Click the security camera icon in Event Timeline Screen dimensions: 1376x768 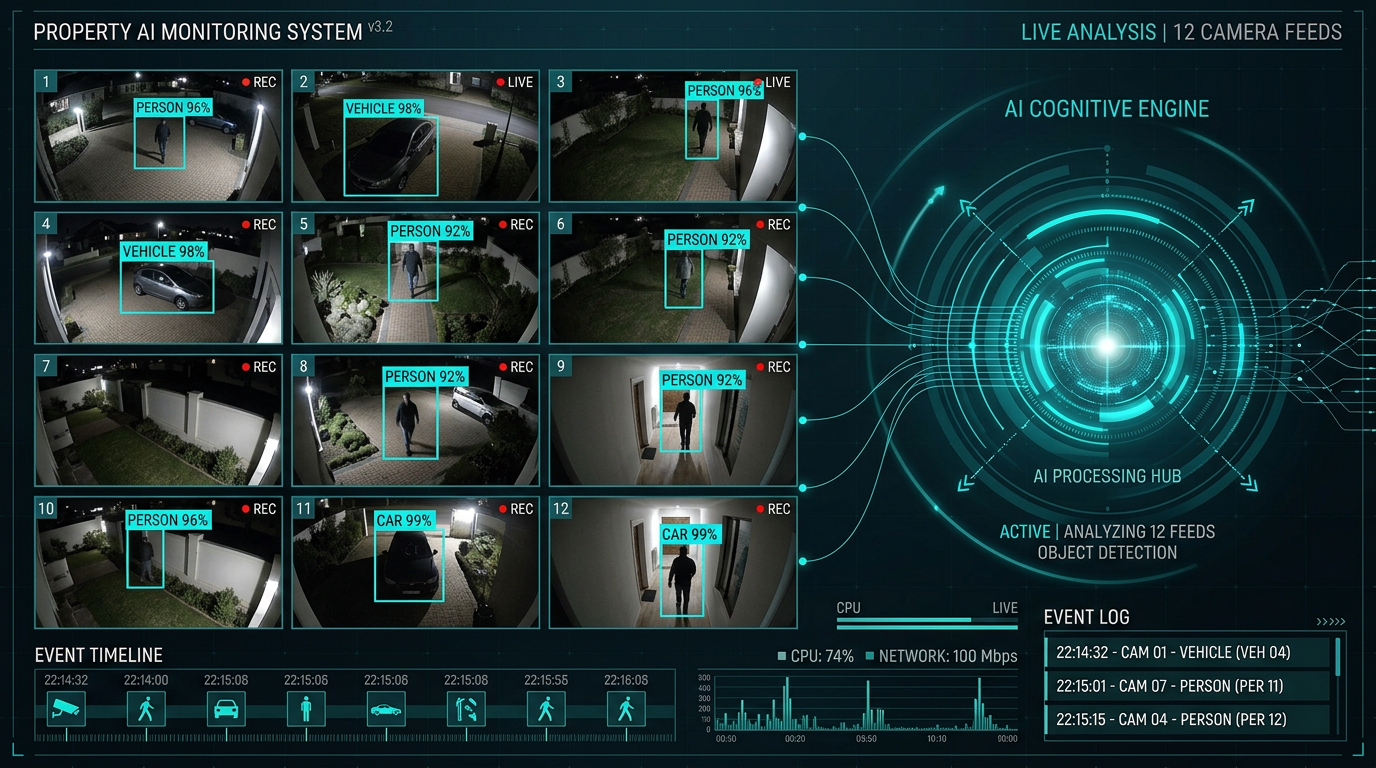66,709
